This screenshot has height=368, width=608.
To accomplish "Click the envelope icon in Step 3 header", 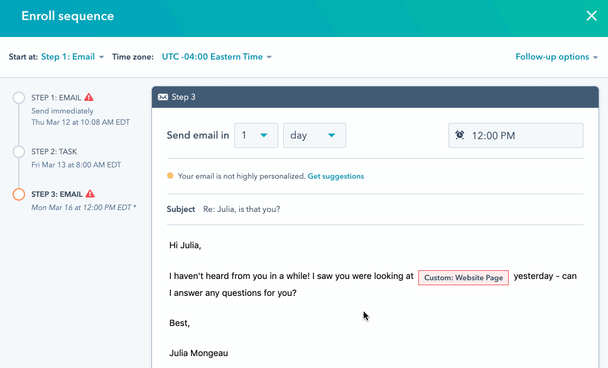I will tap(163, 97).
